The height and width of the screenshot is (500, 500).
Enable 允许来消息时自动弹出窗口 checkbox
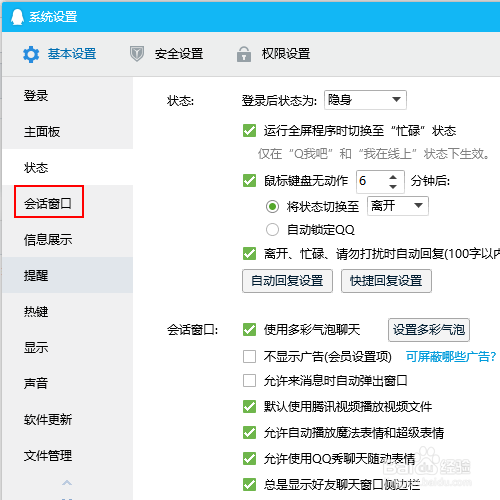pyautogui.click(x=249, y=380)
